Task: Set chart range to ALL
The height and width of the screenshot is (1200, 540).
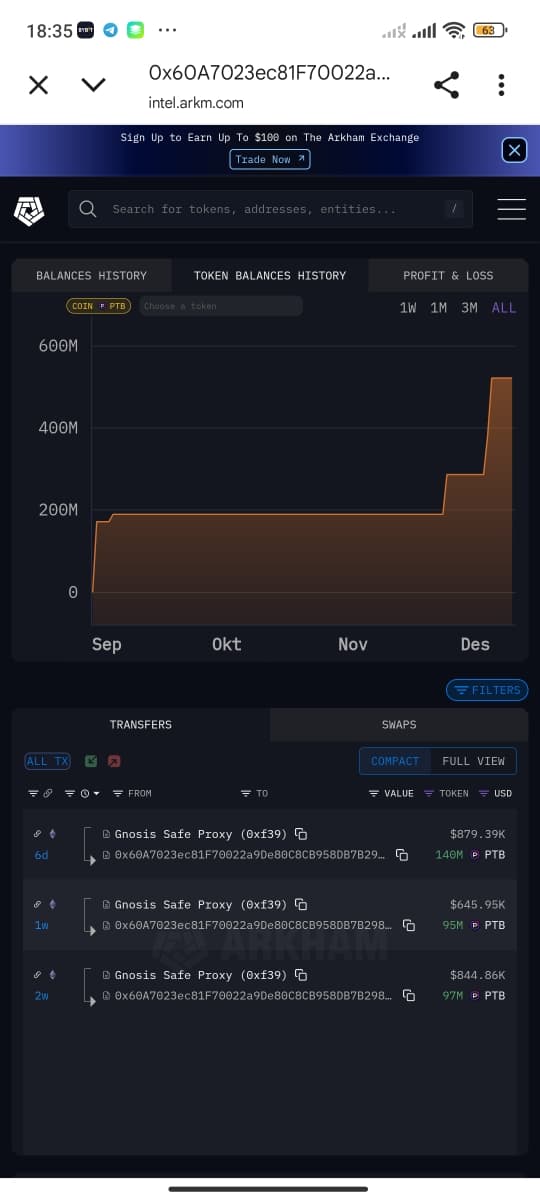Action: (x=504, y=307)
